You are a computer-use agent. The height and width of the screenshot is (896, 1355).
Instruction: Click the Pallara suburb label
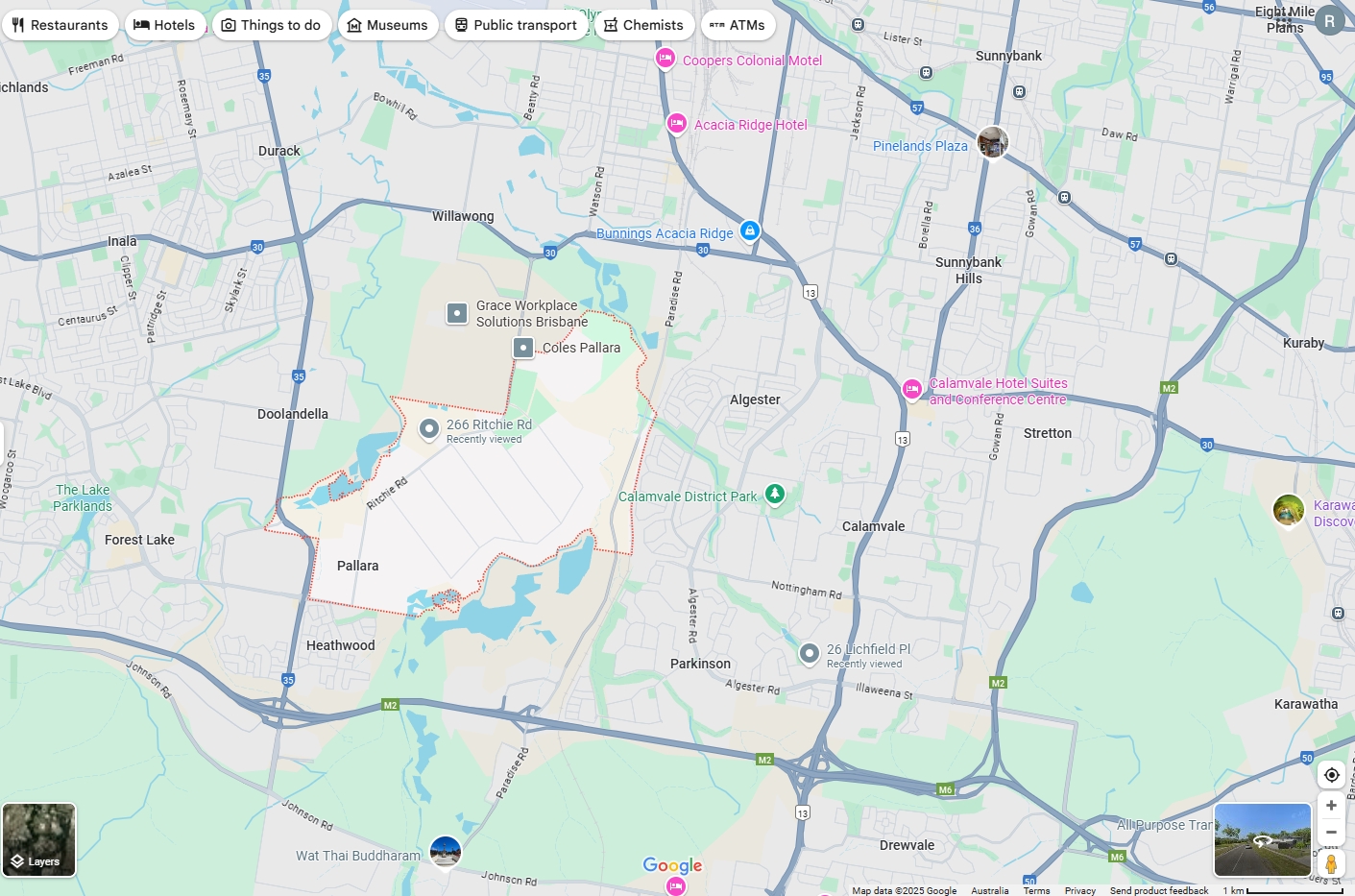coord(358,566)
